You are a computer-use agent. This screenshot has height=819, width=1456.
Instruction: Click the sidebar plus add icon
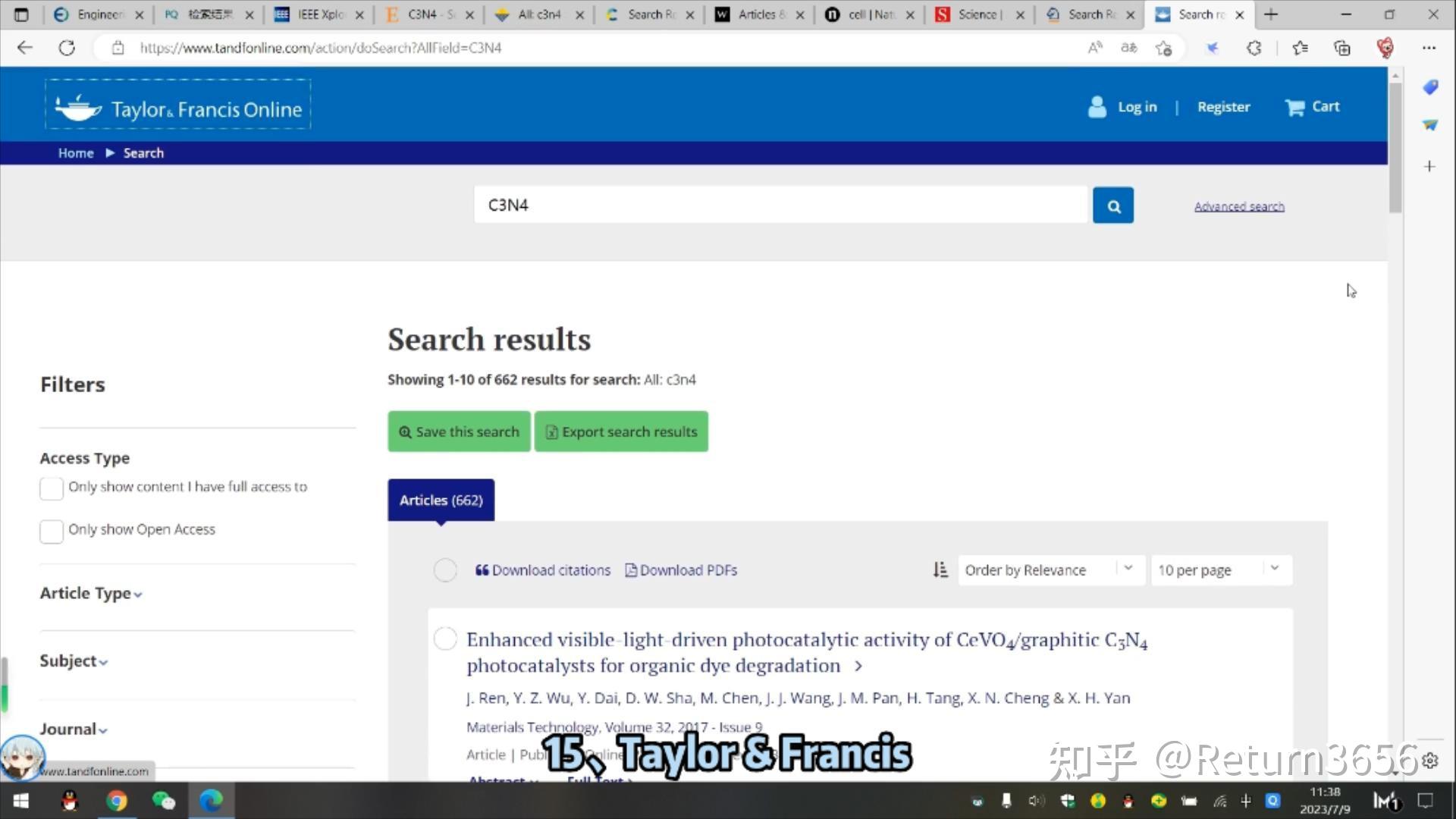[x=1429, y=166]
